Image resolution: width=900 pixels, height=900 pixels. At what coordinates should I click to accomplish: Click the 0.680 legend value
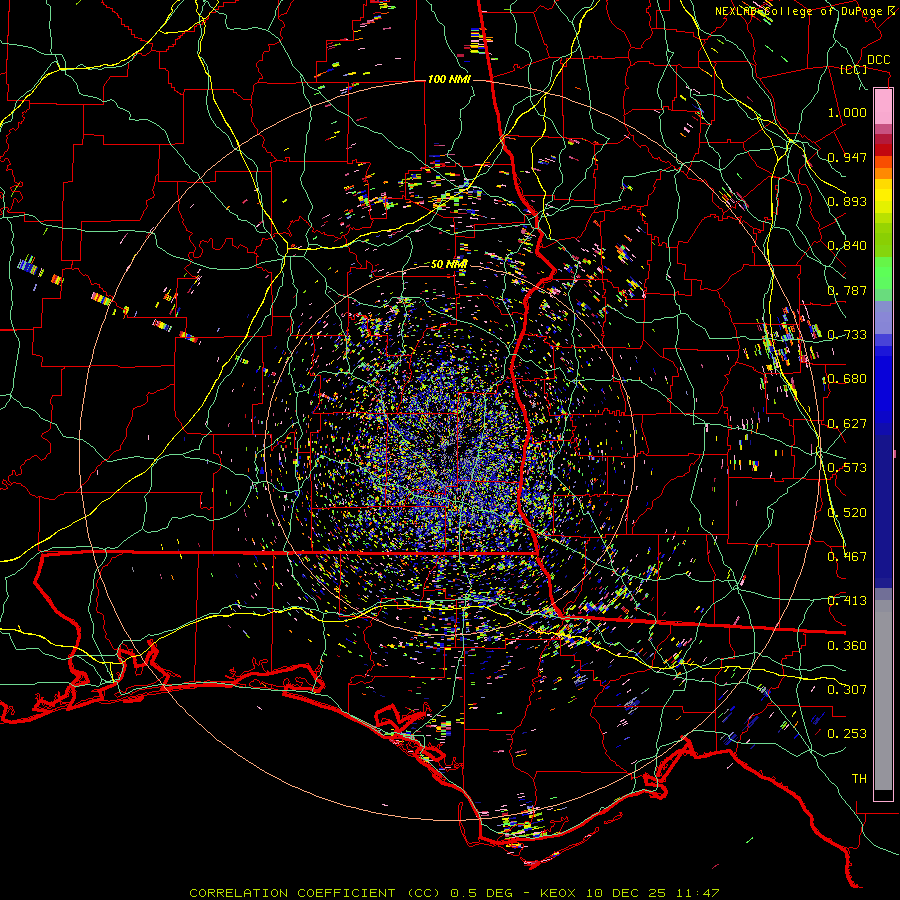[x=847, y=379]
